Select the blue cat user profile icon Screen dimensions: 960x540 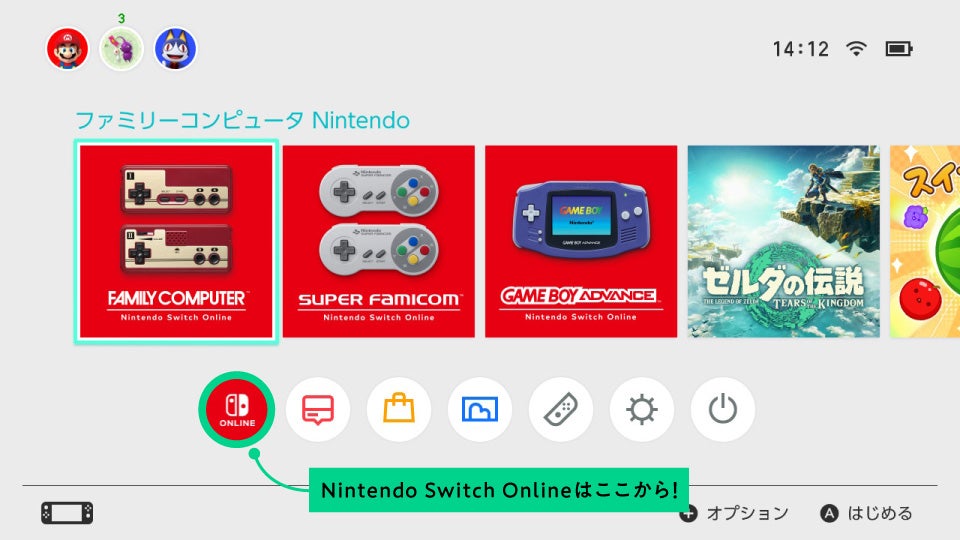(176, 48)
